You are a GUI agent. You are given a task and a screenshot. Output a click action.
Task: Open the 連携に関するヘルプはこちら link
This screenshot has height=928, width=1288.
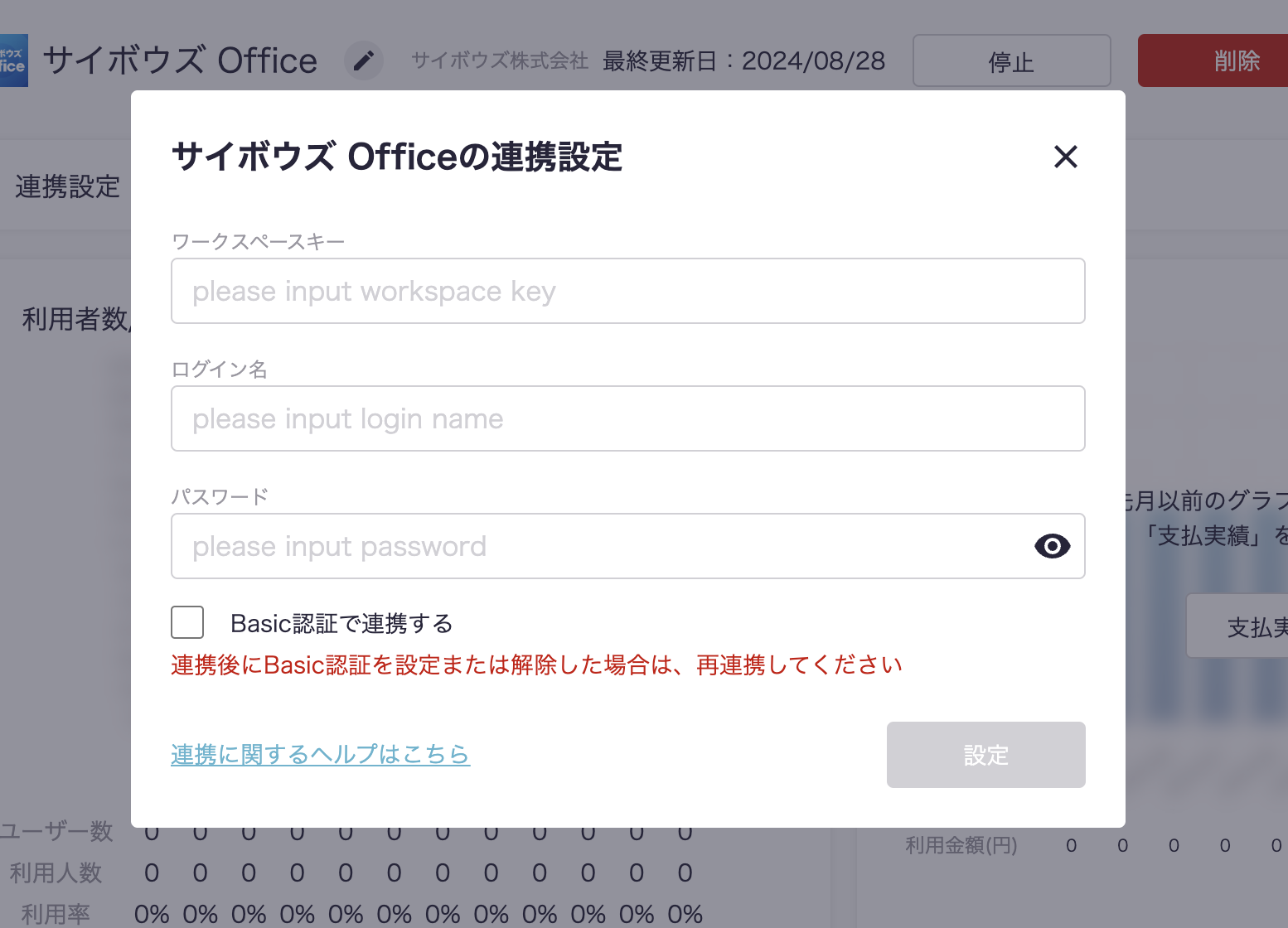[320, 754]
